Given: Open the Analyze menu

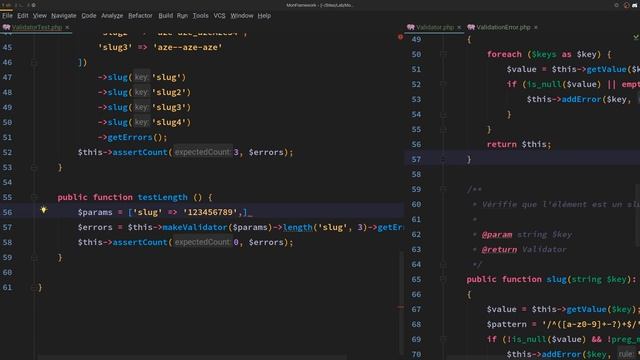Looking at the screenshot, I should [112, 16].
